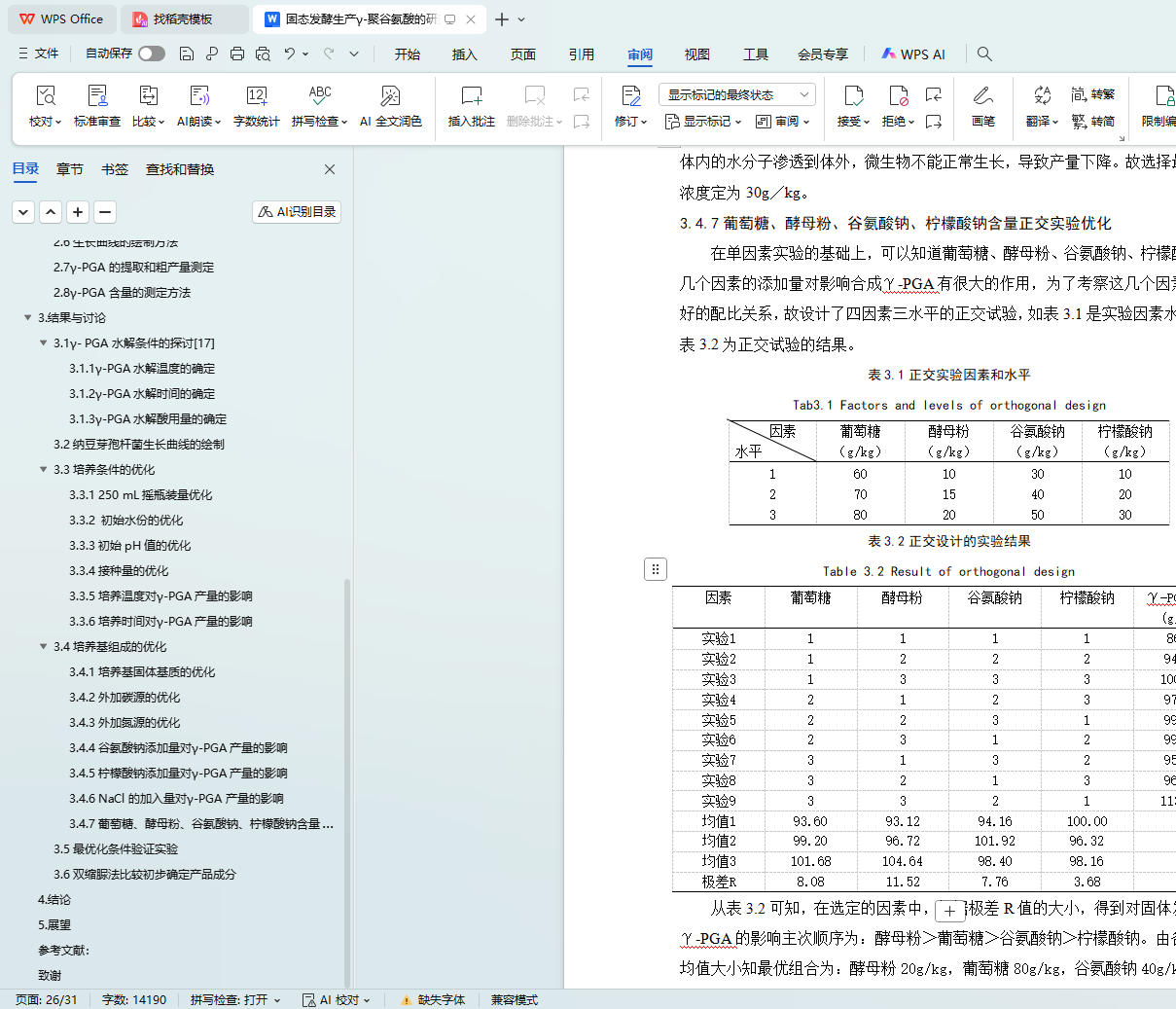The height and width of the screenshot is (1009, 1176).
Task: Click the table move handle icon
Action: [x=656, y=569]
